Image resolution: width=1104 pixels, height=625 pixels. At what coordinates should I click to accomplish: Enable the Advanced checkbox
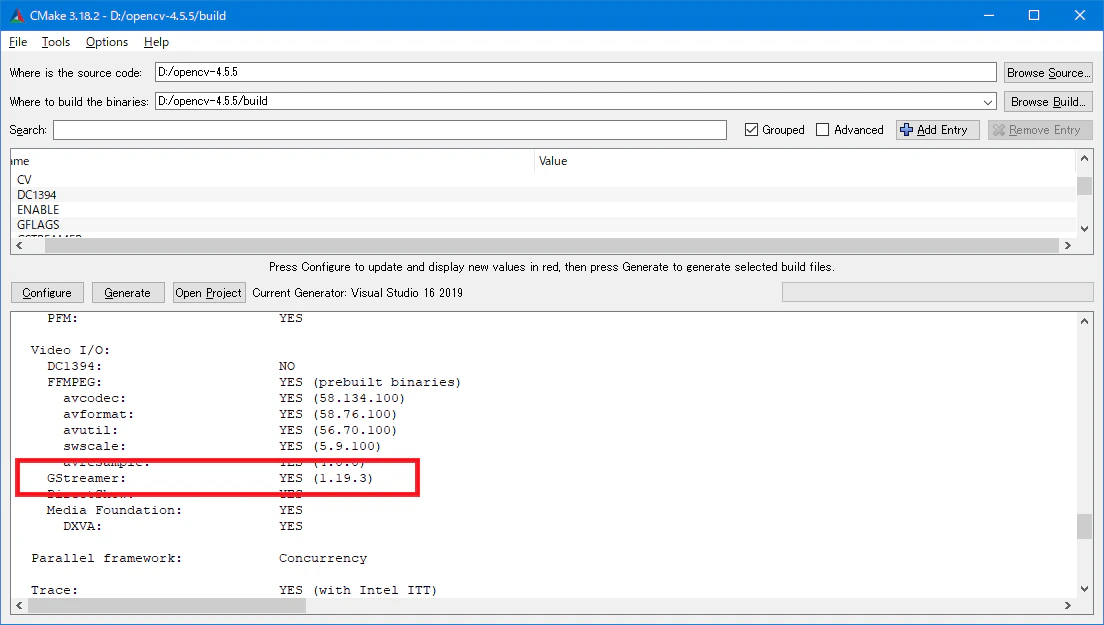click(822, 130)
